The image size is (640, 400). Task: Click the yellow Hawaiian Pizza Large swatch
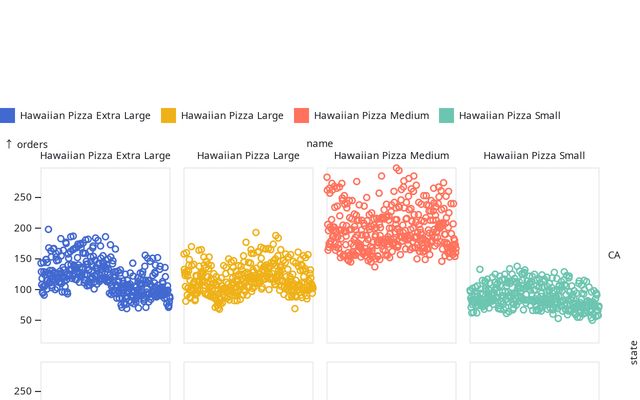coord(168,115)
